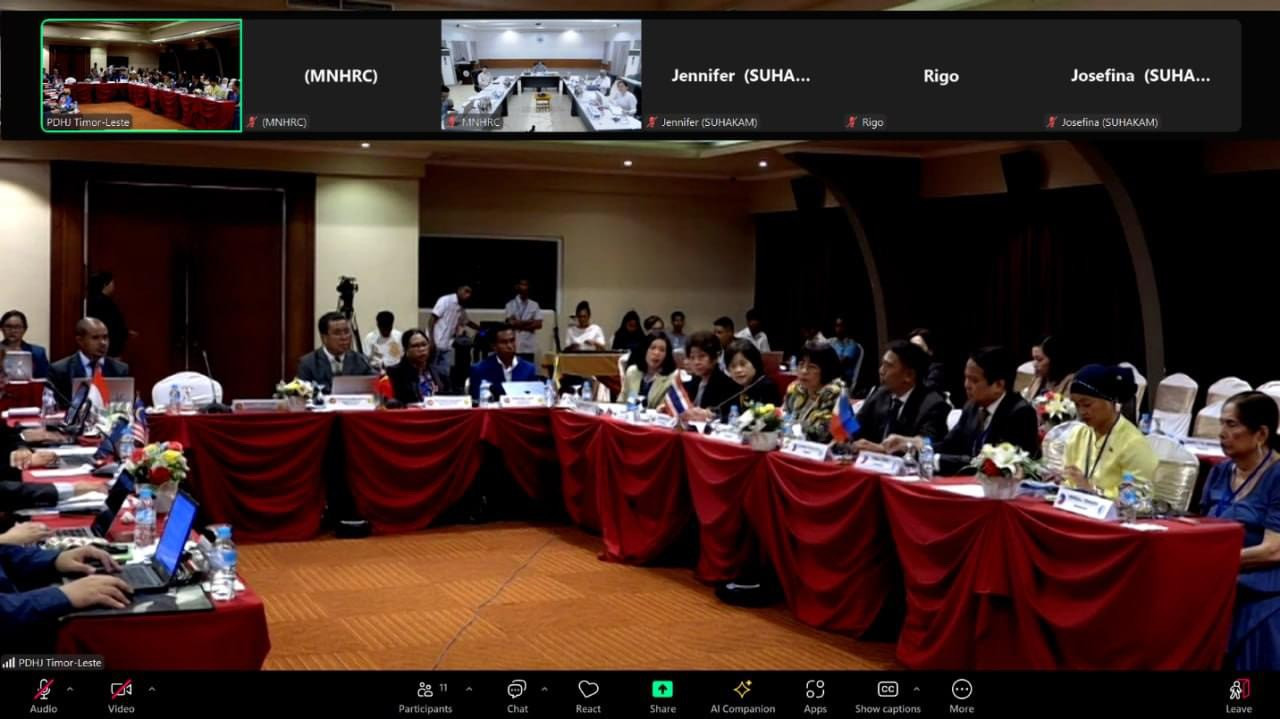1280x719 pixels.
Task: Click the PDHJ Timor-Leste speaker label at bottom-left
Action: (x=60, y=662)
